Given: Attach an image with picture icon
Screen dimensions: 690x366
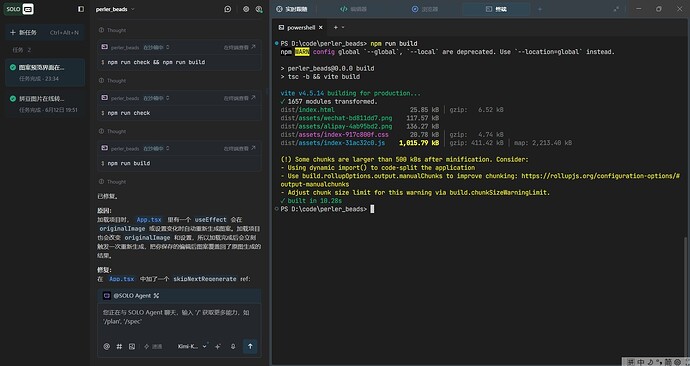Looking at the screenshot, I should point(132,347).
